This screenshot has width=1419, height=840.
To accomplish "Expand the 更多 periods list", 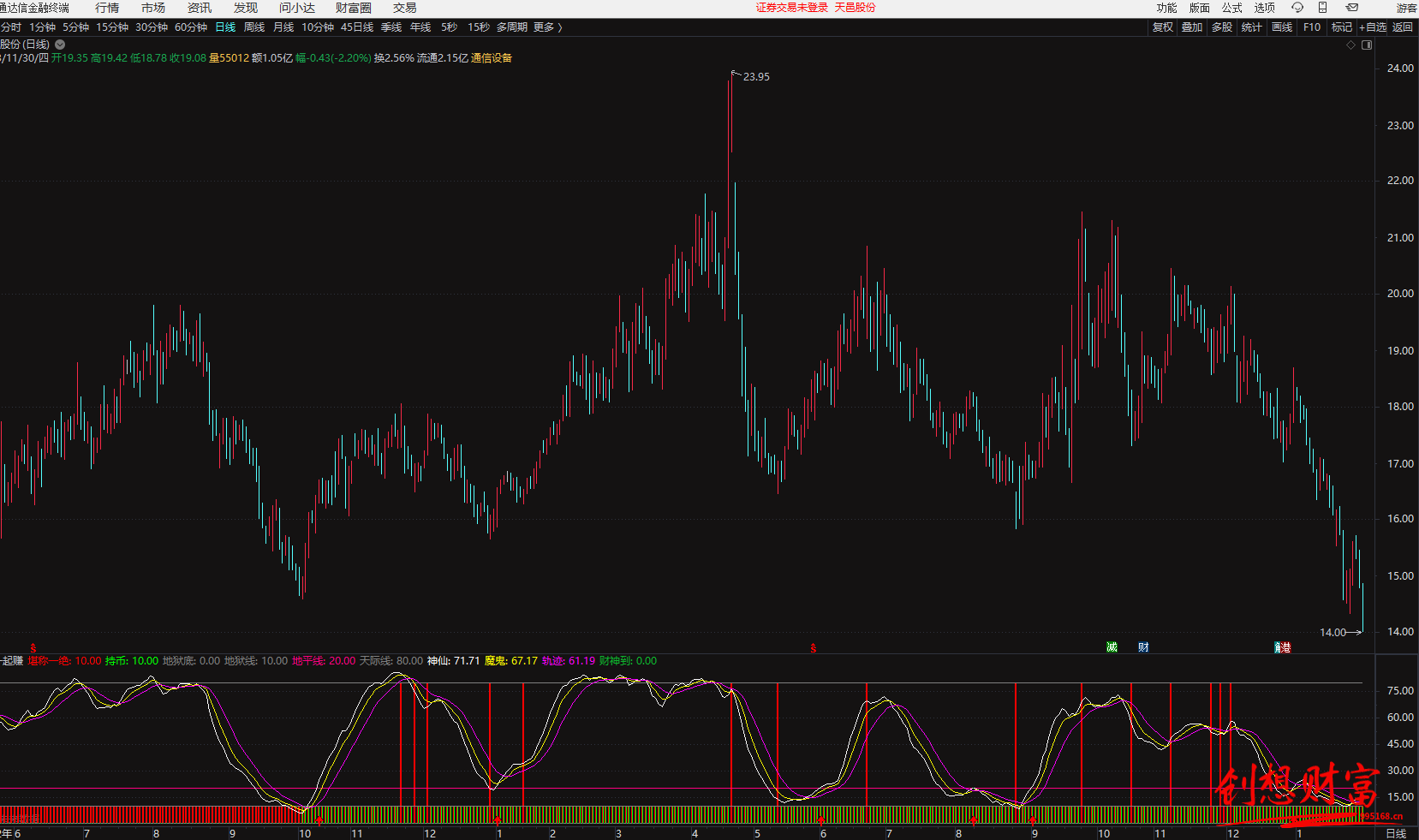I will [548, 27].
